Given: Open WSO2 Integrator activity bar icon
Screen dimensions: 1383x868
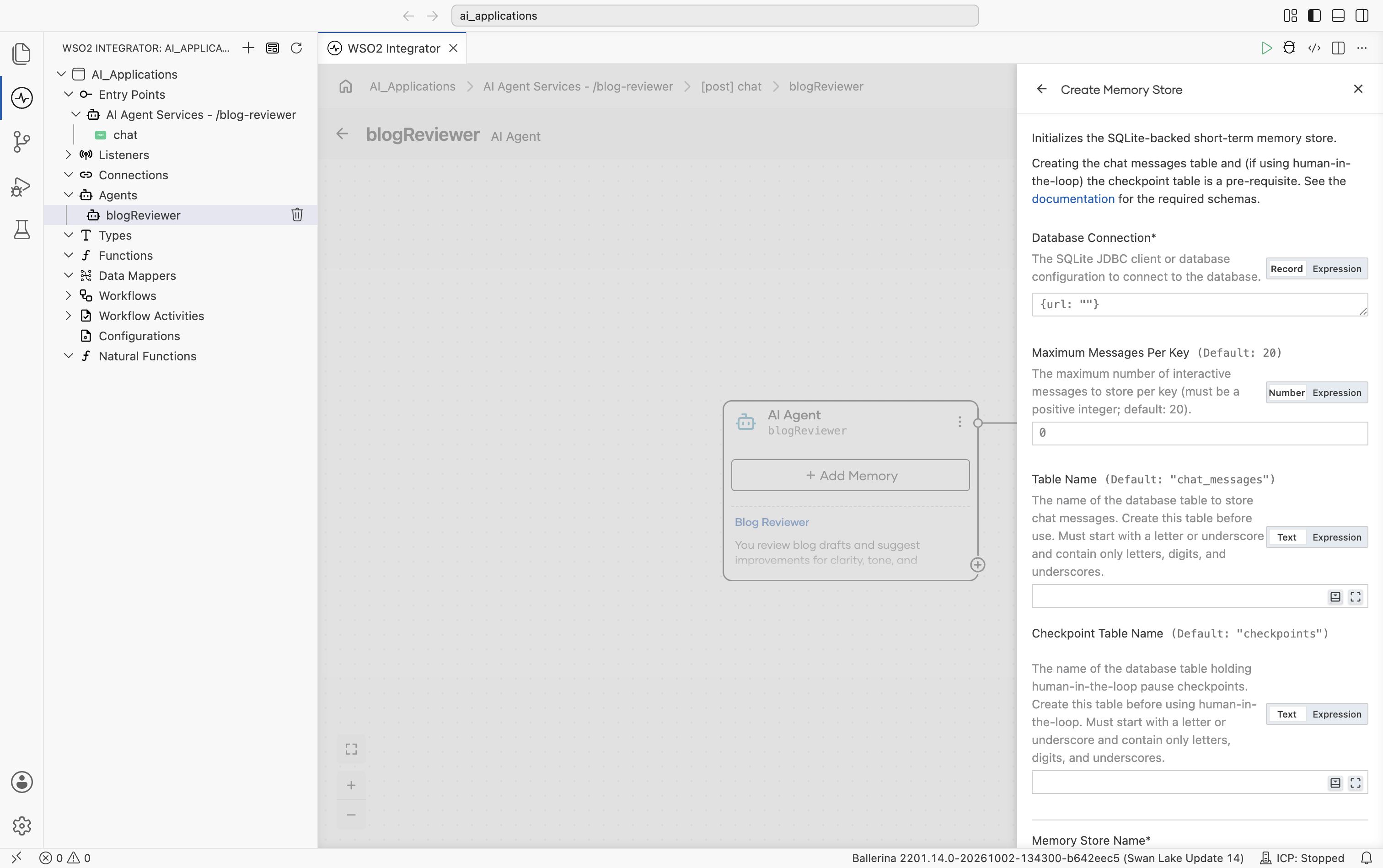Looking at the screenshot, I should click(22, 97).
